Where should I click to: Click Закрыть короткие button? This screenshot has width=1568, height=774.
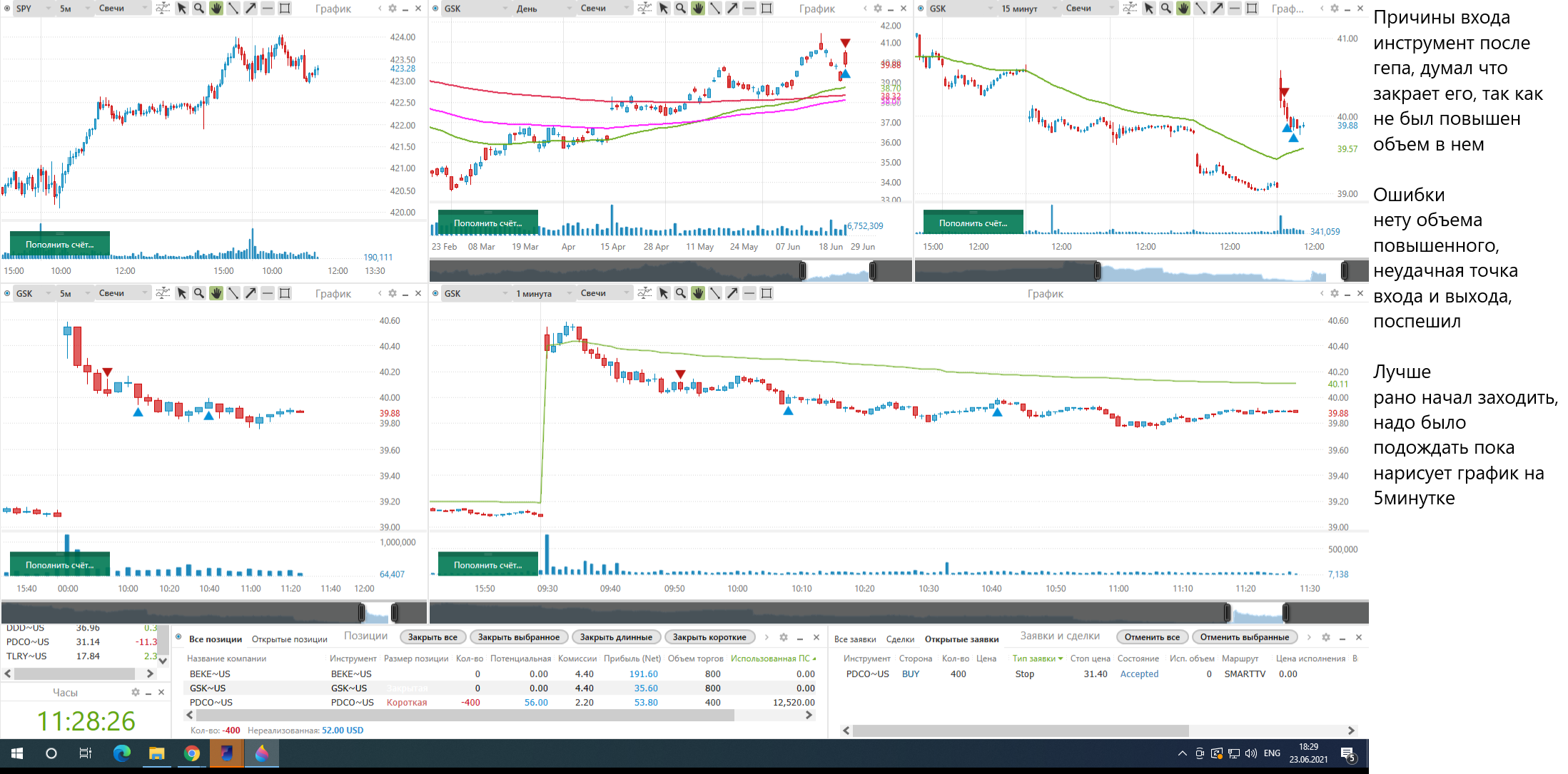click(709, 637)
